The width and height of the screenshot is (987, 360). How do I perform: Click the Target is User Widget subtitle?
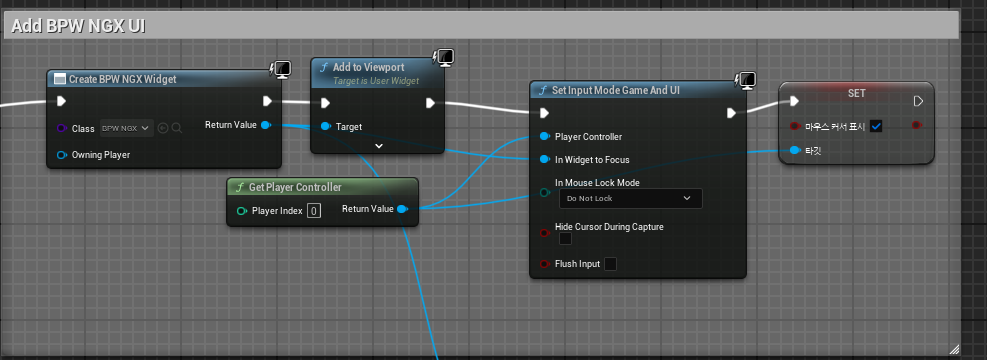tap(376, 81)
